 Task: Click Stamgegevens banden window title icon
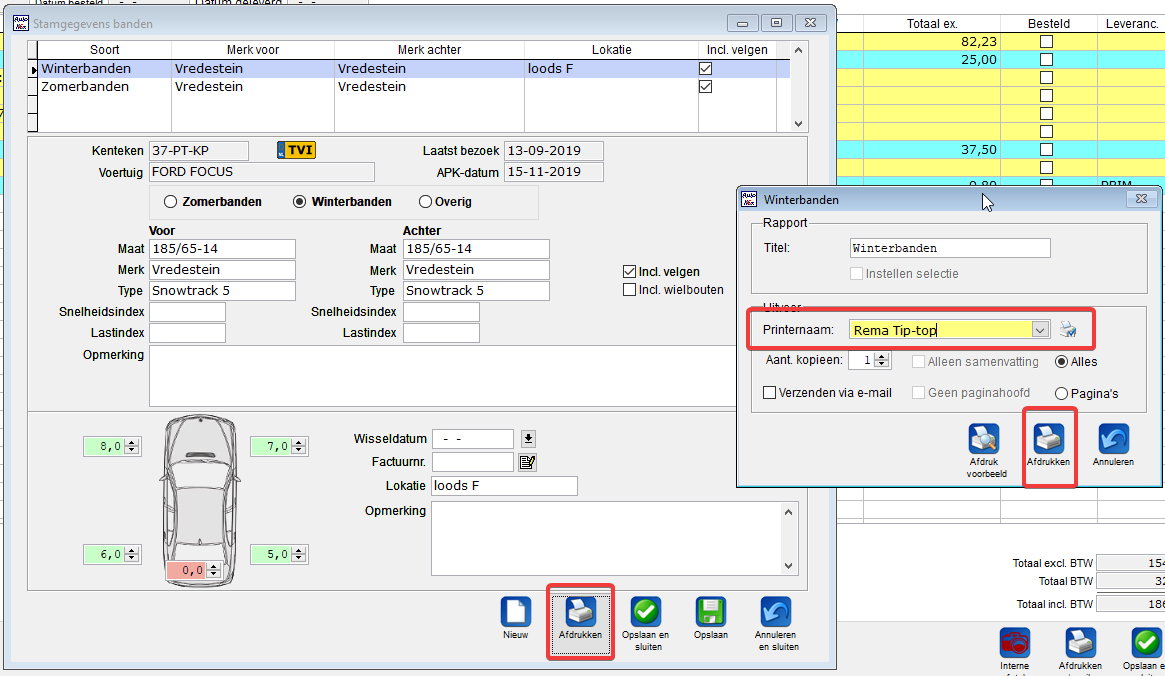click(x=20, y=23)
